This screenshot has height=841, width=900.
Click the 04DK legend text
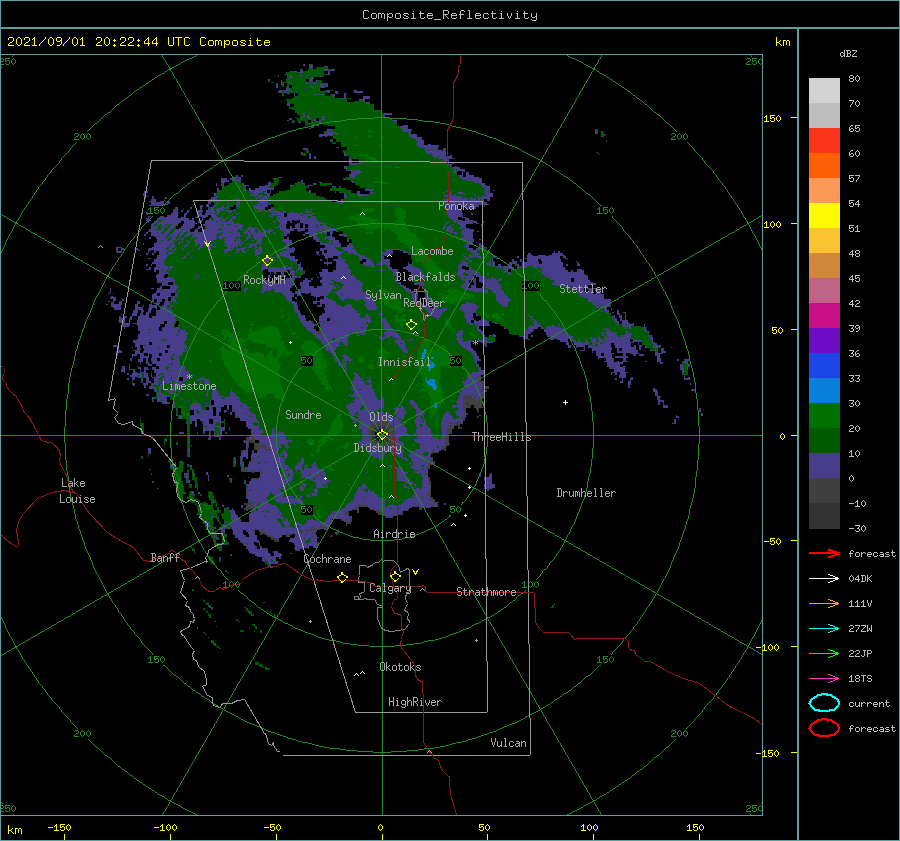pyautogui.click(x=860, y=579)
